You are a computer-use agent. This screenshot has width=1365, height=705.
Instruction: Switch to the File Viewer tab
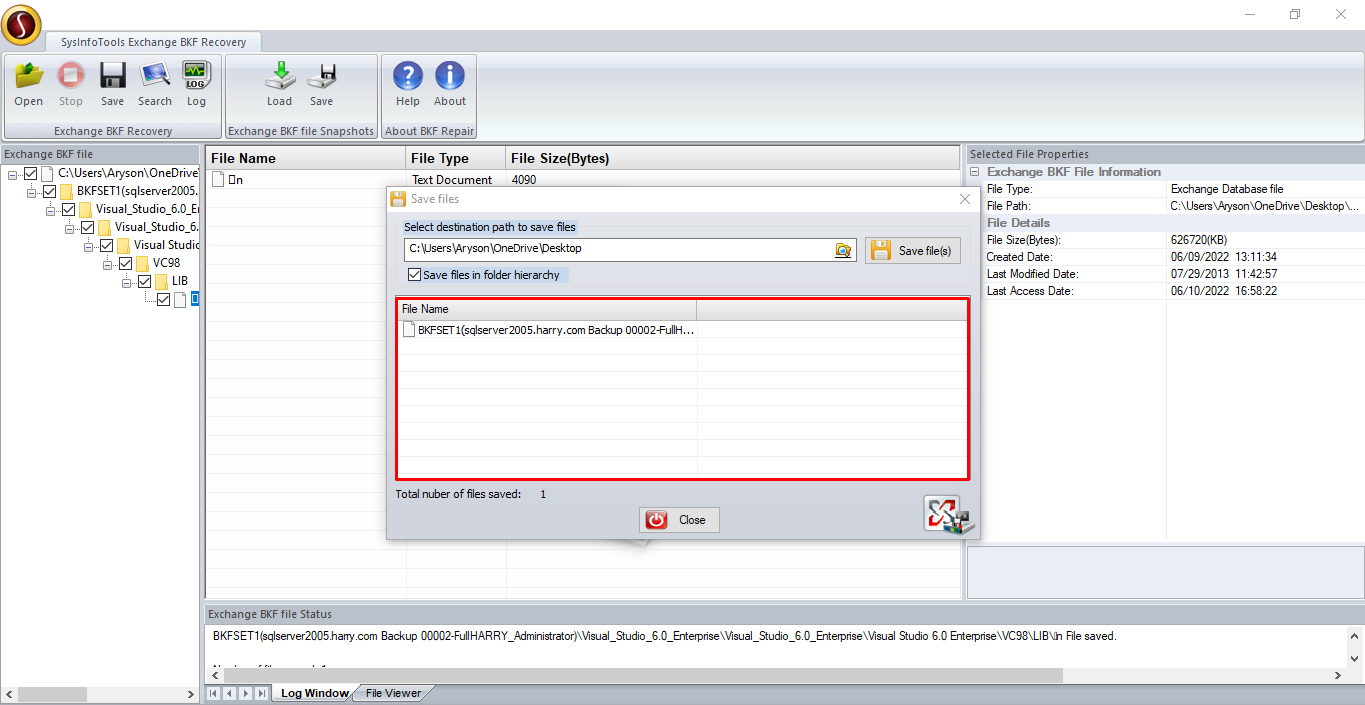[393, 693]
